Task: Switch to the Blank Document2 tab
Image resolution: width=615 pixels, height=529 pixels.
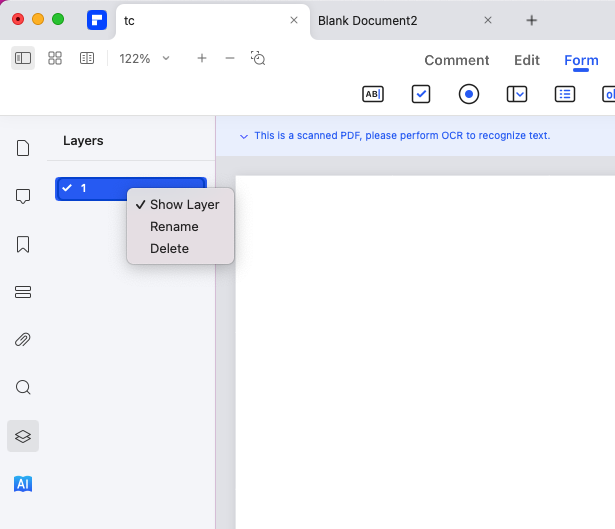Action: point(381,20)
